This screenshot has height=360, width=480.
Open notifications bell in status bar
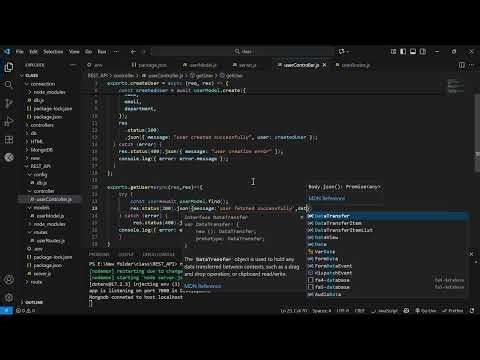click(x=472, y=311)
